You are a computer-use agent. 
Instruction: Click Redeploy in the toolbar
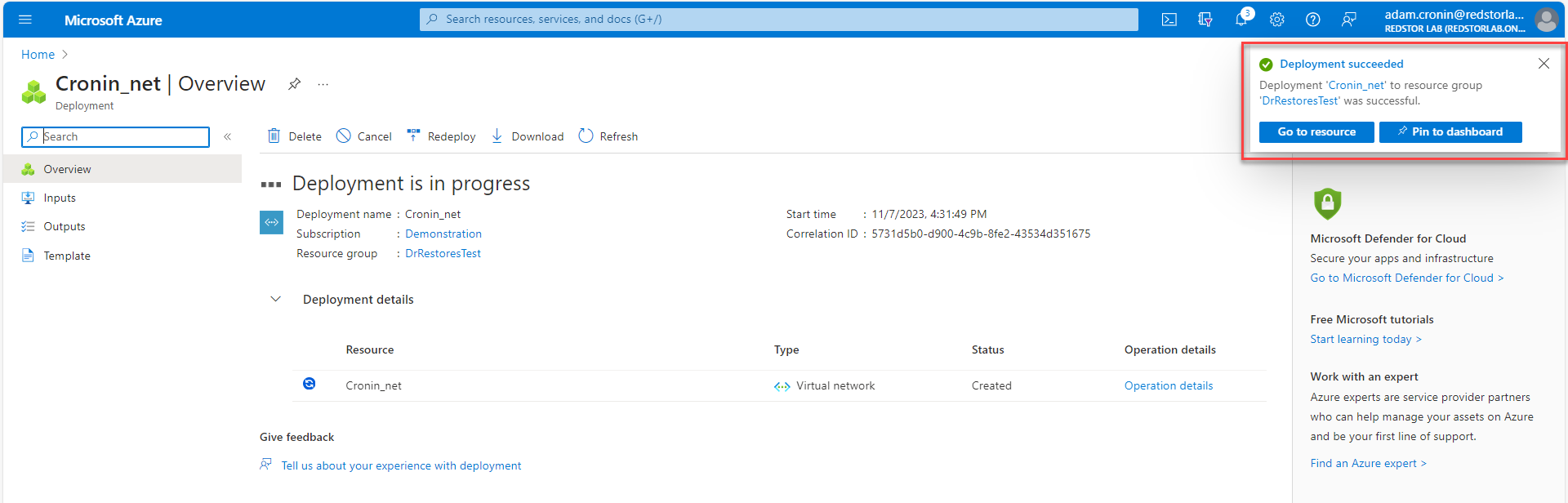[441, 136]
